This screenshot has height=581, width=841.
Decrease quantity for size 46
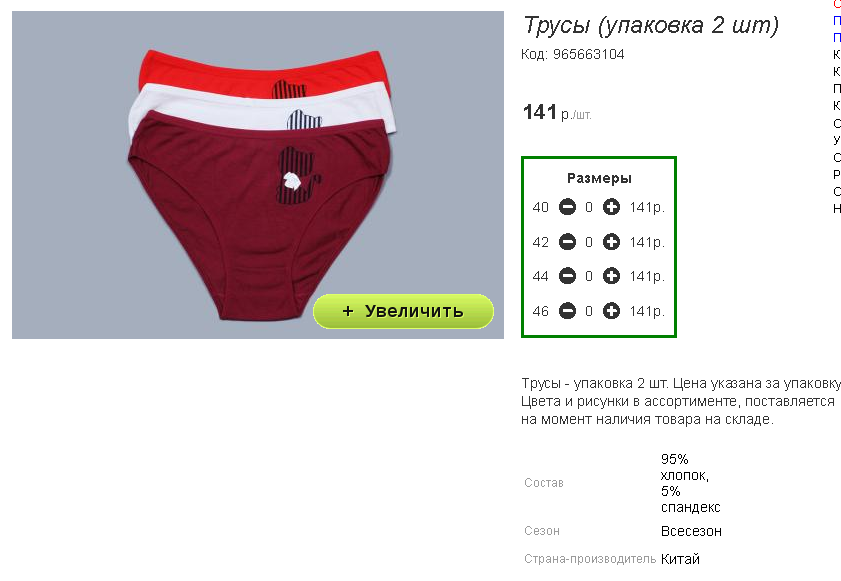coord(567,311)
